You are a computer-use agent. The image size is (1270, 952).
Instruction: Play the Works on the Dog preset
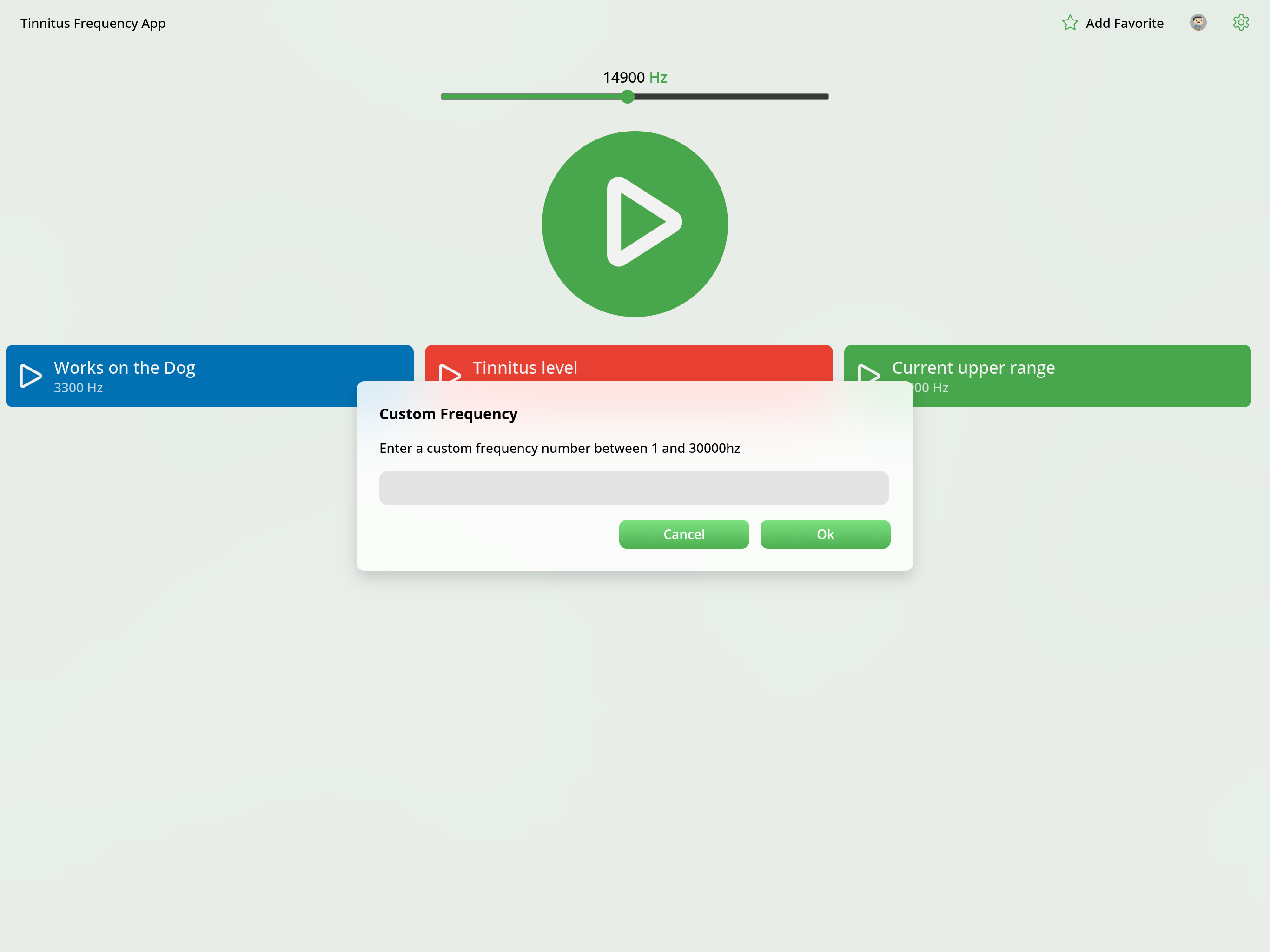31,376
